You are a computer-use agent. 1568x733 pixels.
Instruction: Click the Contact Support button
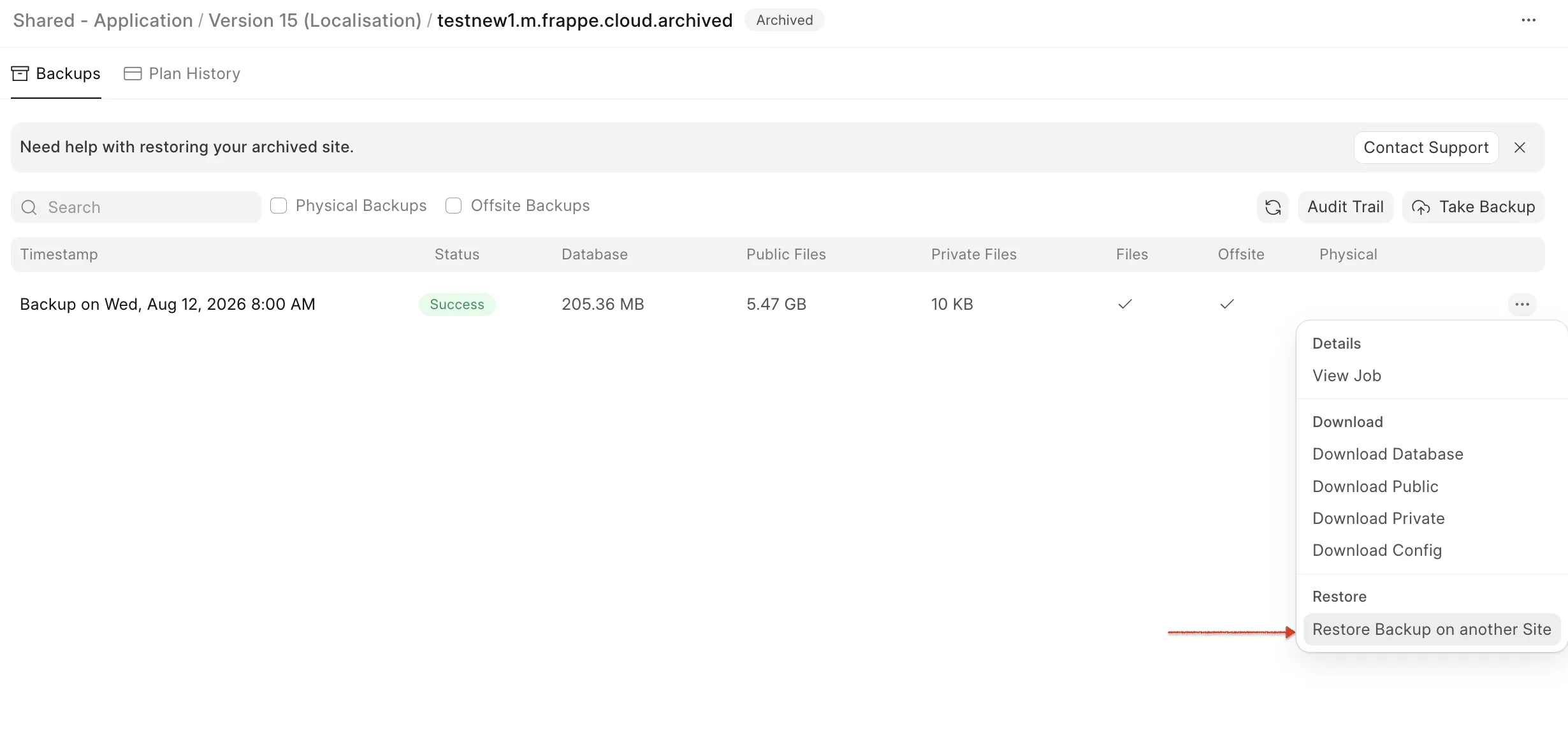tap(1426, 147)
